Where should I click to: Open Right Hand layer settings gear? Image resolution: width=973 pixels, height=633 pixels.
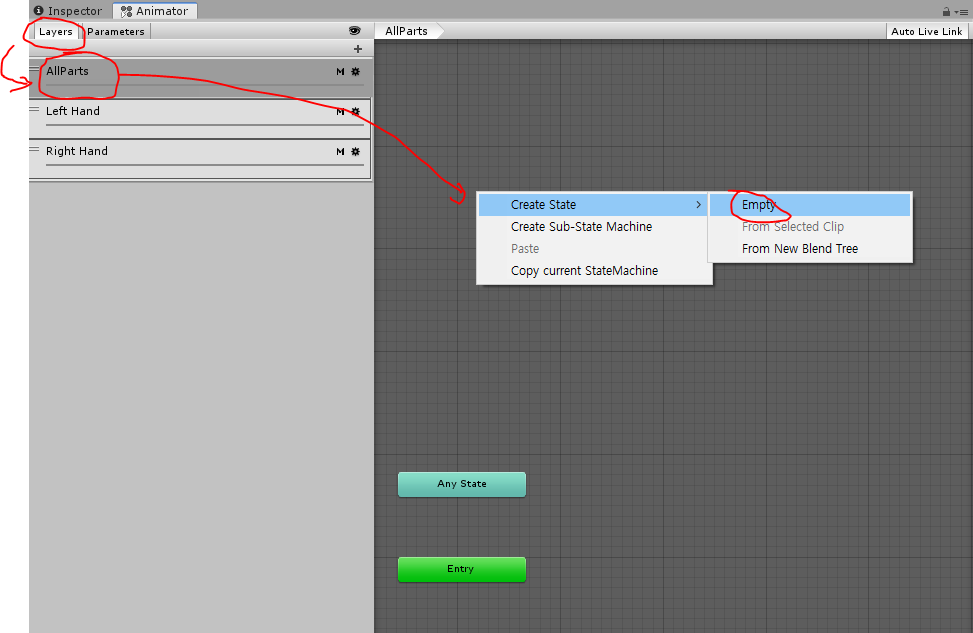(356, 151)
